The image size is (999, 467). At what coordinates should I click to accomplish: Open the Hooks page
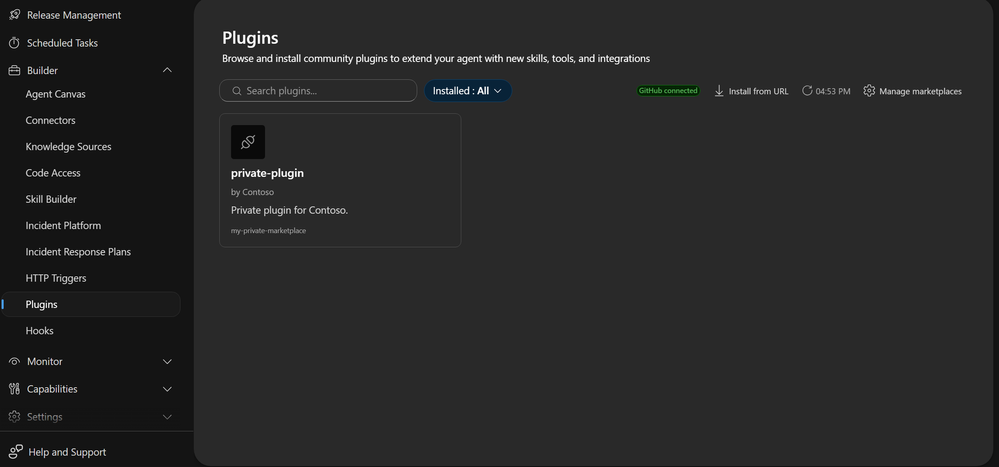click(40, 331)
